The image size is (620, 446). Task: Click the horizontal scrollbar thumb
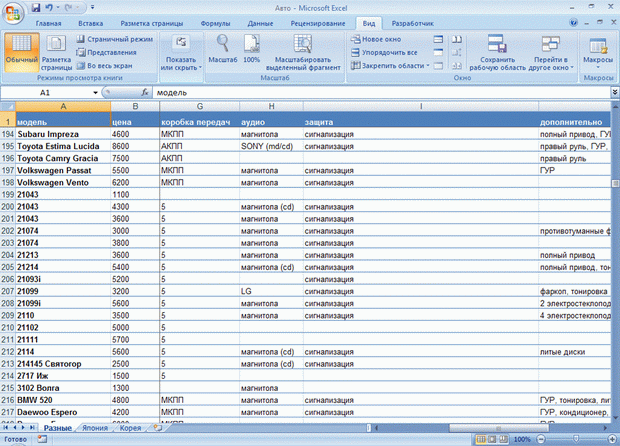click(x=499, y=427)
